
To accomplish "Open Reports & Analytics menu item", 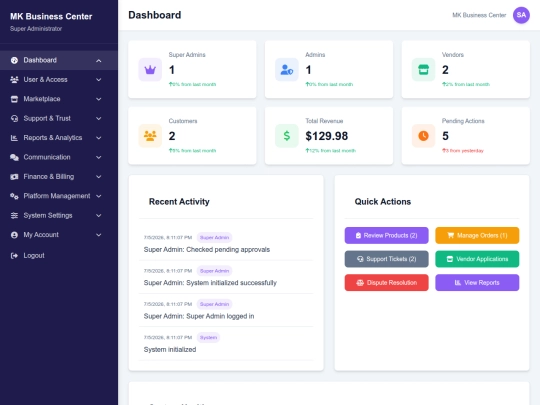I will pos(59,138).
